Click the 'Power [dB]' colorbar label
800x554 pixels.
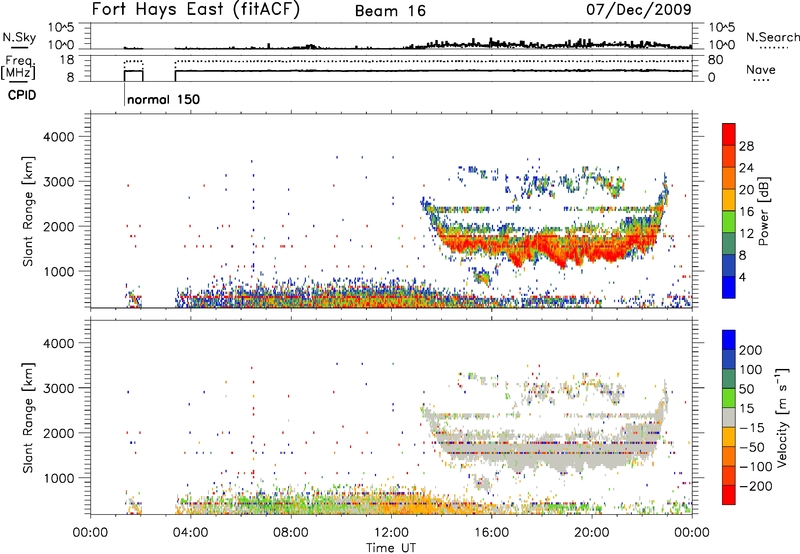coord(763,211)
